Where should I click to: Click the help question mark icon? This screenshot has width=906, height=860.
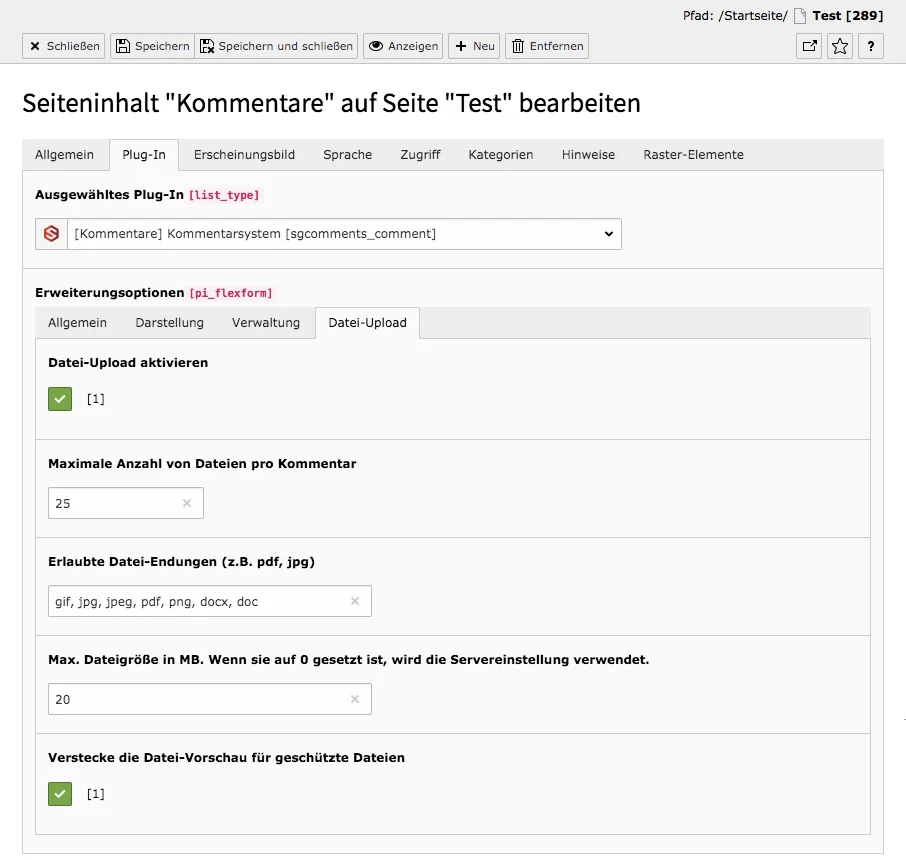coord(870,46)
